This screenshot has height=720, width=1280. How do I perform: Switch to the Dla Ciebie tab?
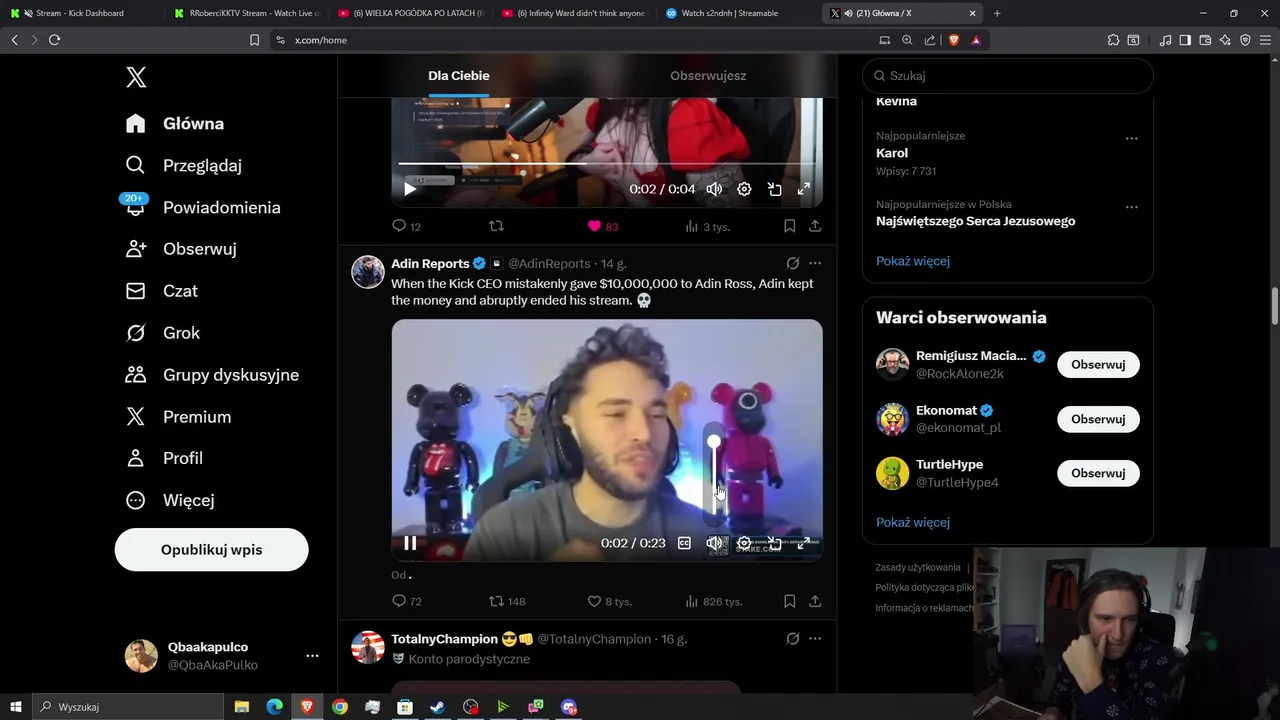(x=459, y=76)
